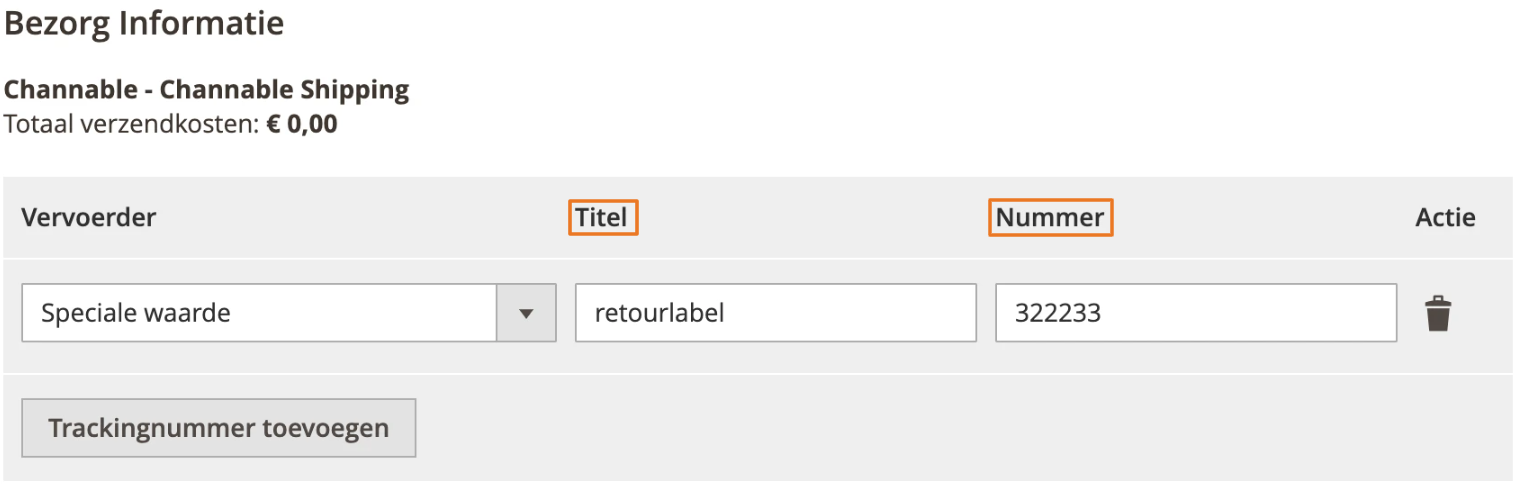Click the 'Actie' column header
This screenshot has height=489, width=1520.
[1445, 217]
